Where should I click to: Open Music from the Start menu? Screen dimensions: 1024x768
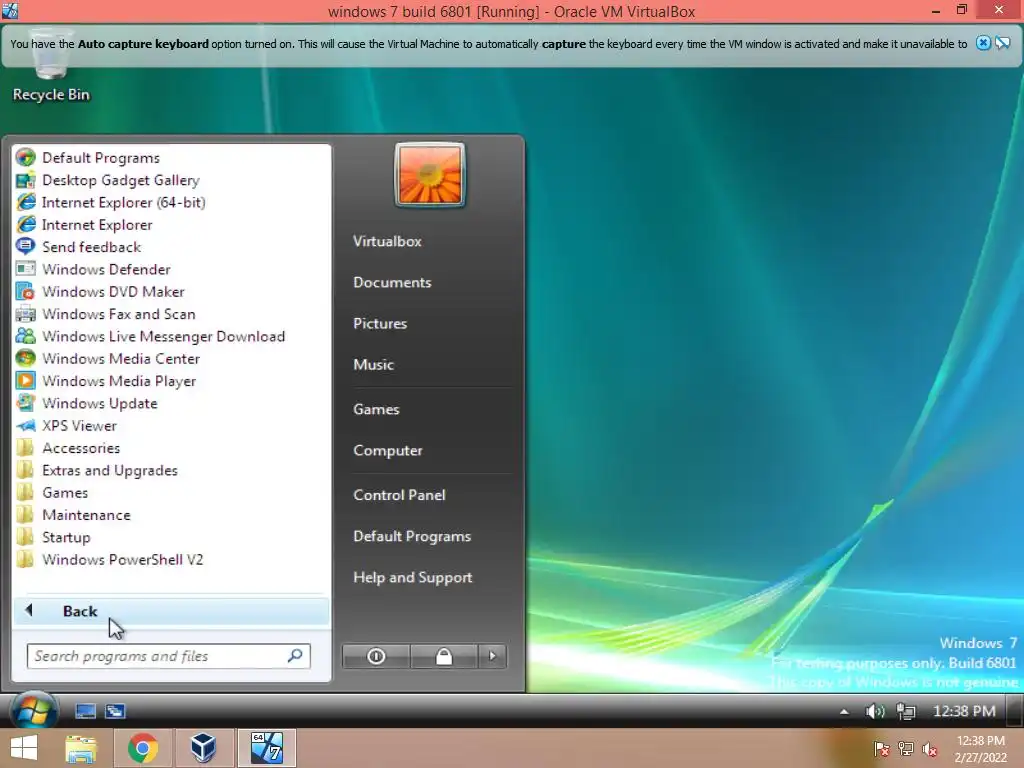(x=373, y=364)
